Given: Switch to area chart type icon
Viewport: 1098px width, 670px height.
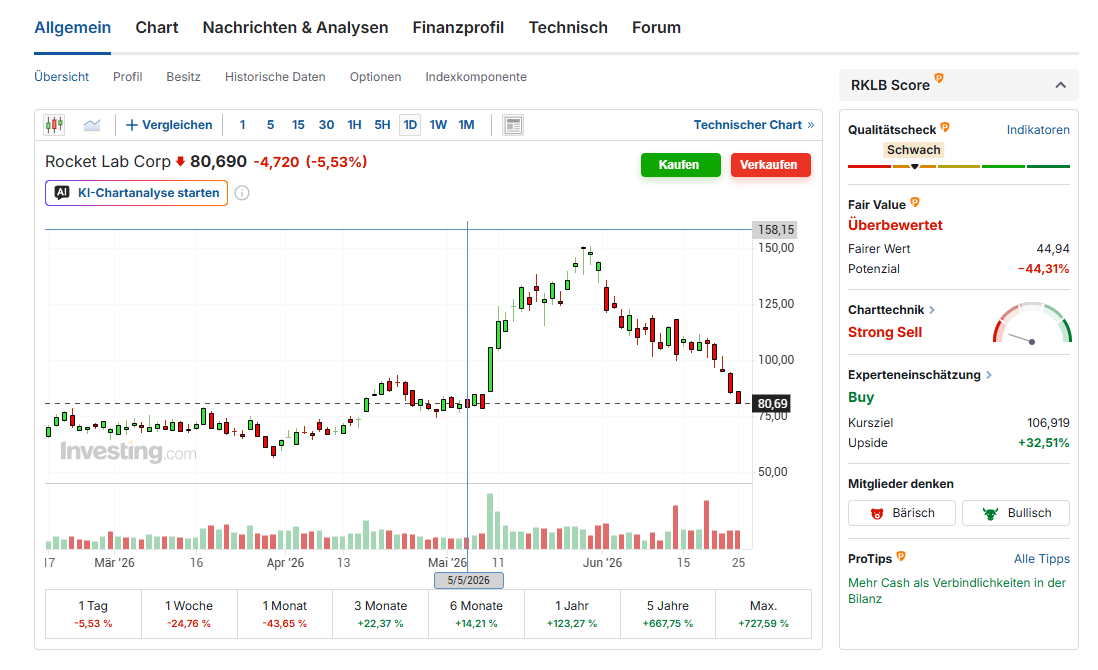Looking at the screenshot, I should 92,125.
